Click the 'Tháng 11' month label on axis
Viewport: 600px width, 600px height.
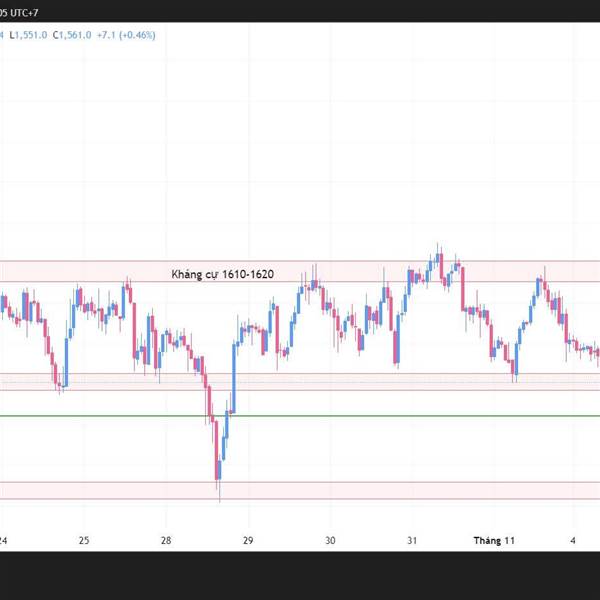point(494,540)
